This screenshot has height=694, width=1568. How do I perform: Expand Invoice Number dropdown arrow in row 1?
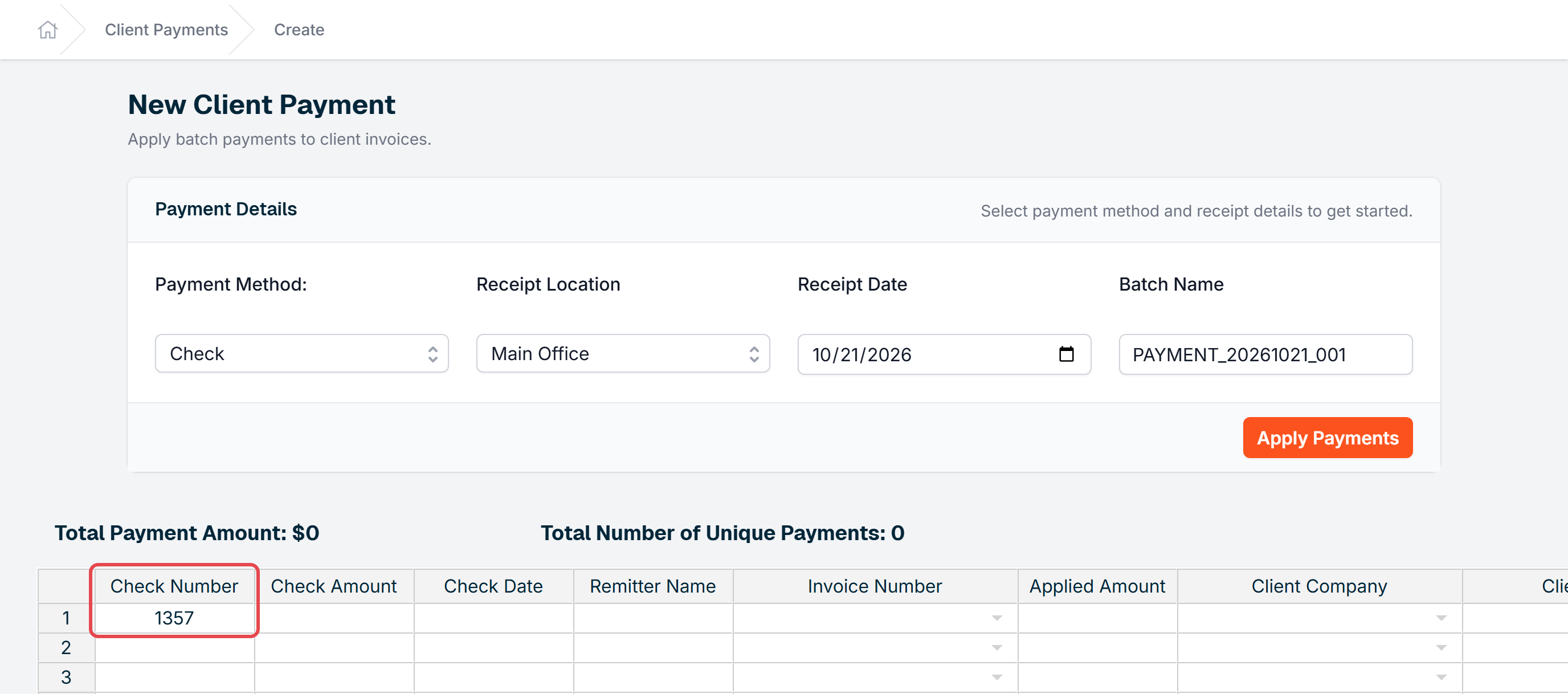997,619
